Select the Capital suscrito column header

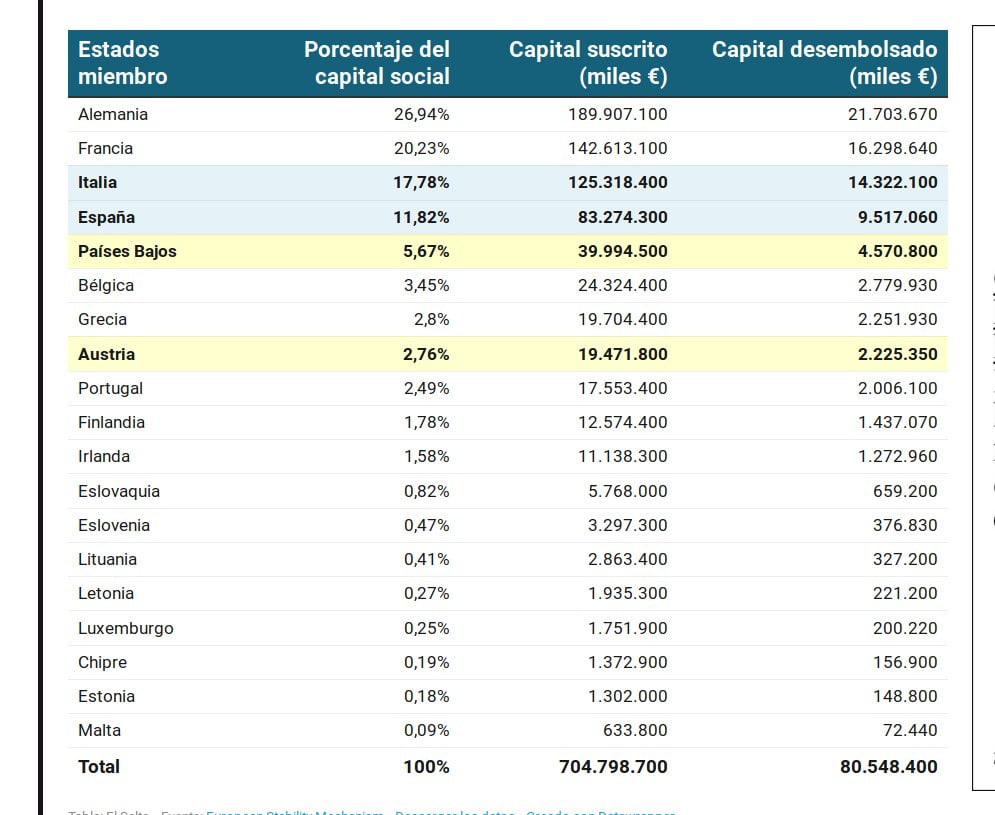pyautogui.click(x=588, y=63)
